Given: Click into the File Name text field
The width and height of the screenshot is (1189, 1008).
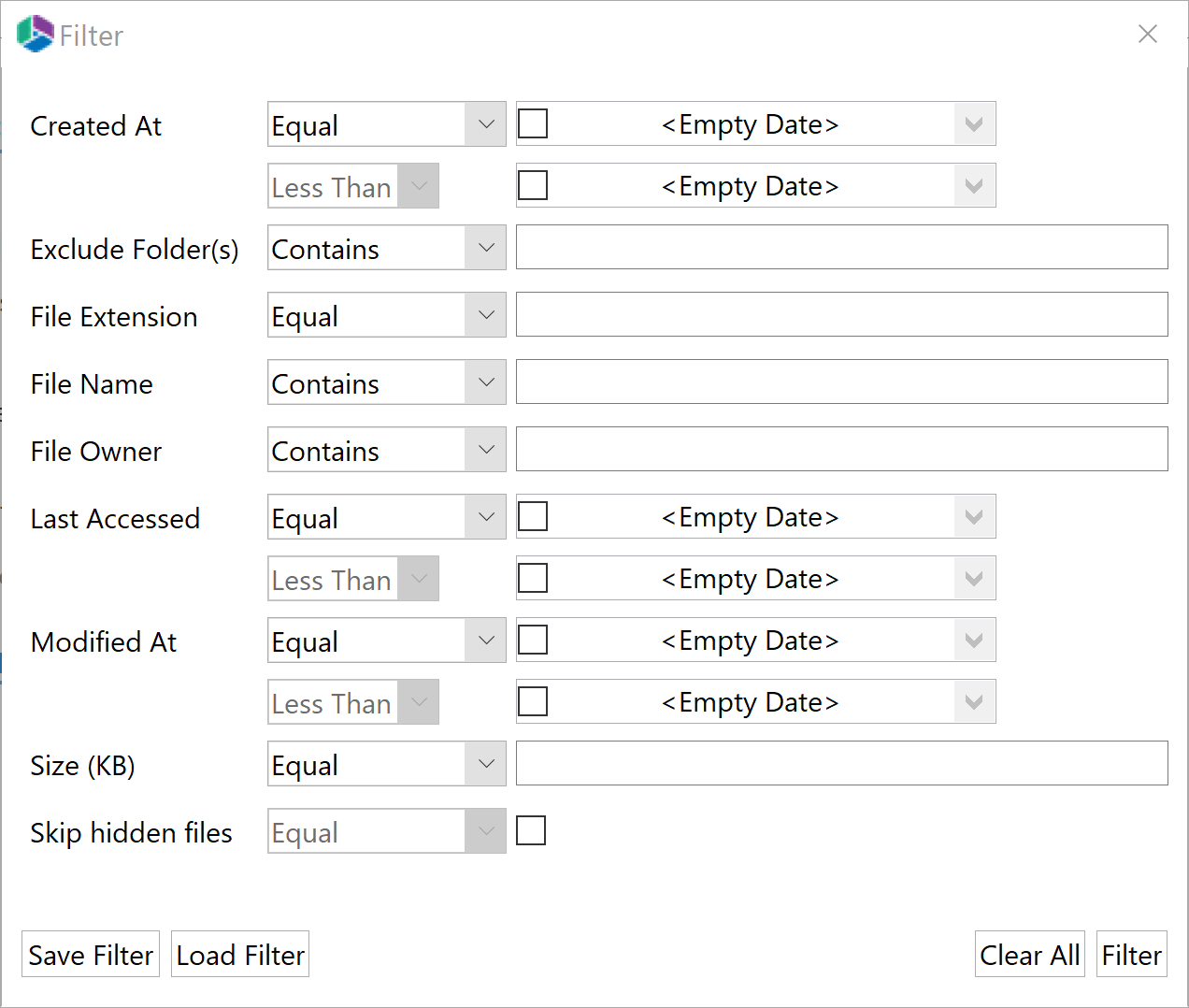Looking at the screenshot, I should 841,382.
